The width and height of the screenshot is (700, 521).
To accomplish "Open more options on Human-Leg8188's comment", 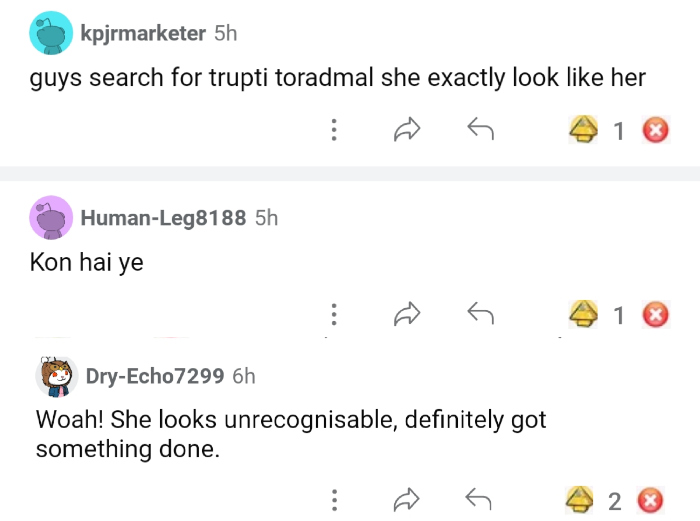I will pyautogui.click(x=333, y=315).
